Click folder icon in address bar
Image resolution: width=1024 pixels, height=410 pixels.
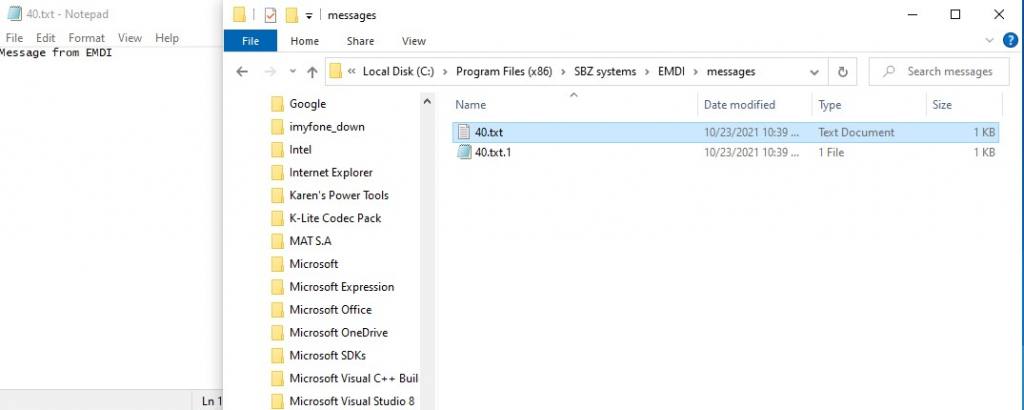[336, 72]
